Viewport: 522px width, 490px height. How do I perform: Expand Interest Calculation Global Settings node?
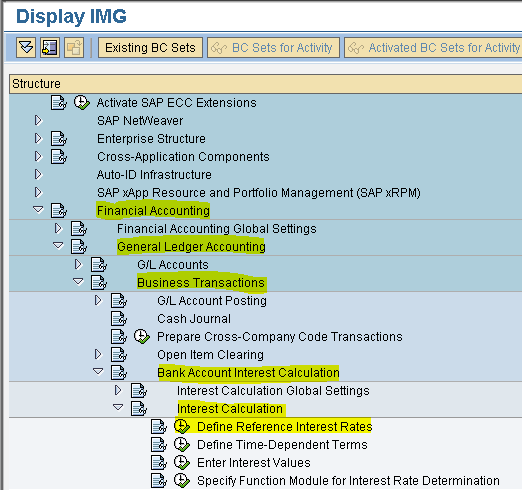(x=118, y=390)
